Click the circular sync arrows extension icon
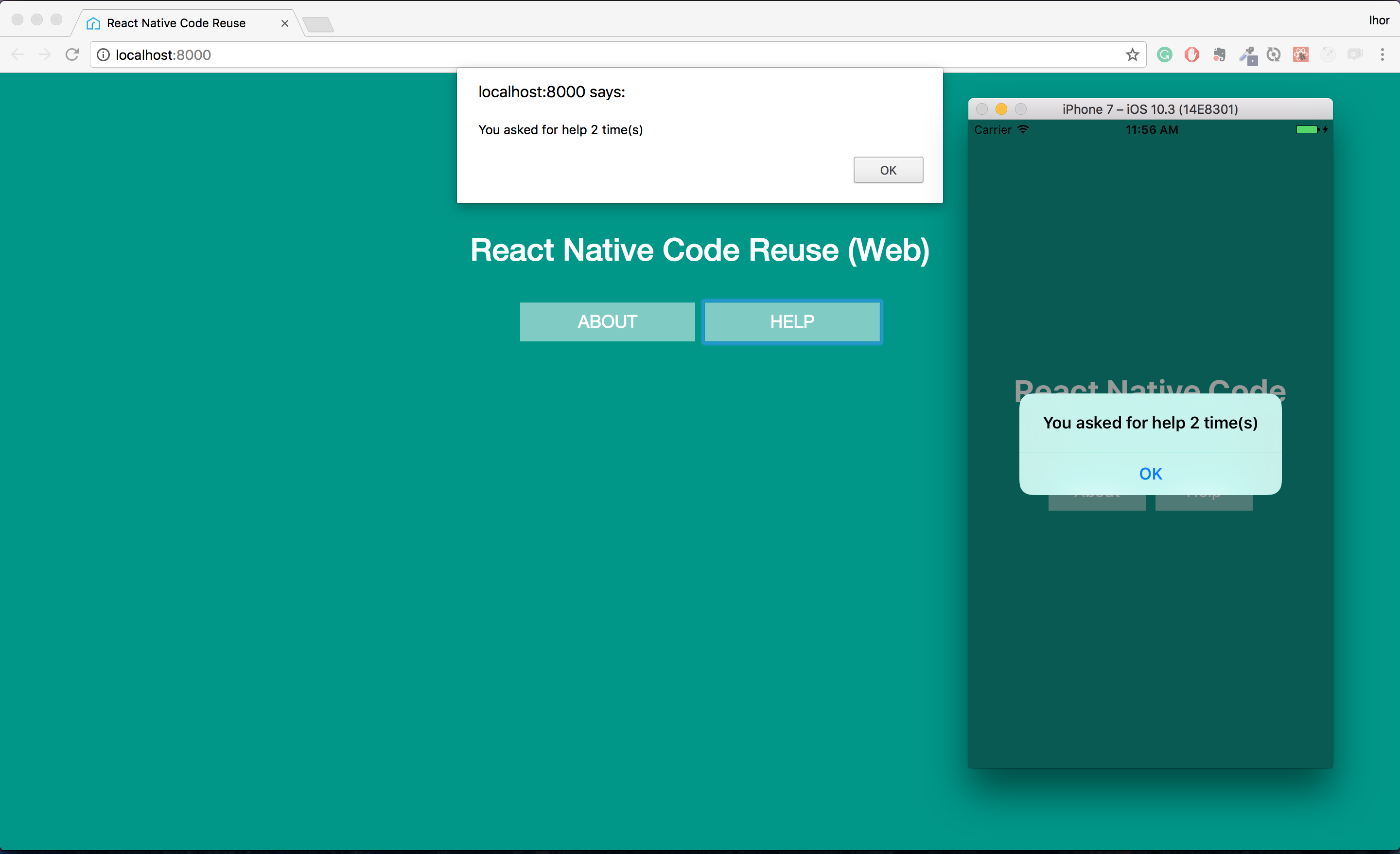The height and width of the screenshot is (854, 1400). pyautogui.click(x=1273, y=54)
